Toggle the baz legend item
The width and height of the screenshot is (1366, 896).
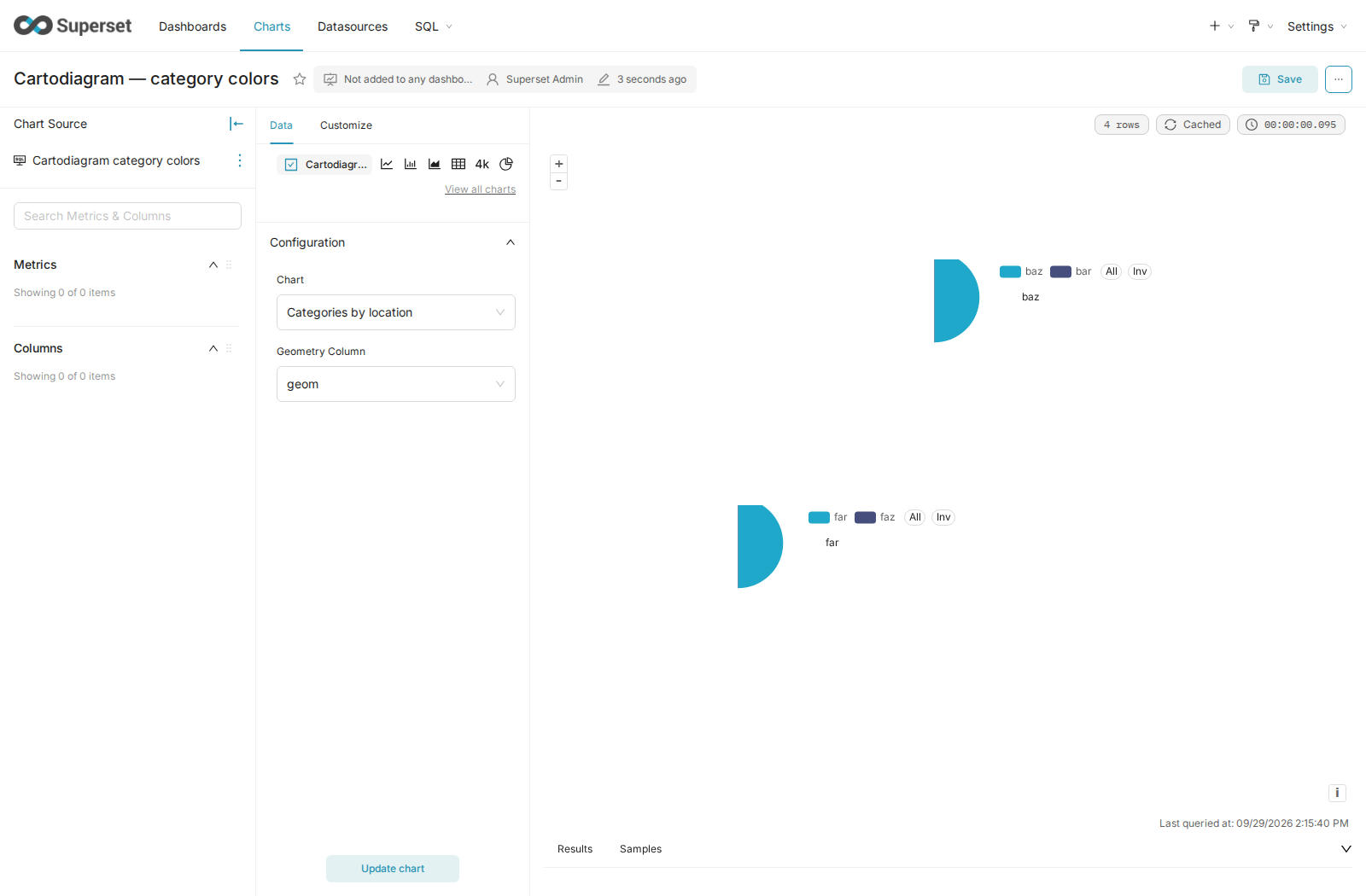[1021, 271]
